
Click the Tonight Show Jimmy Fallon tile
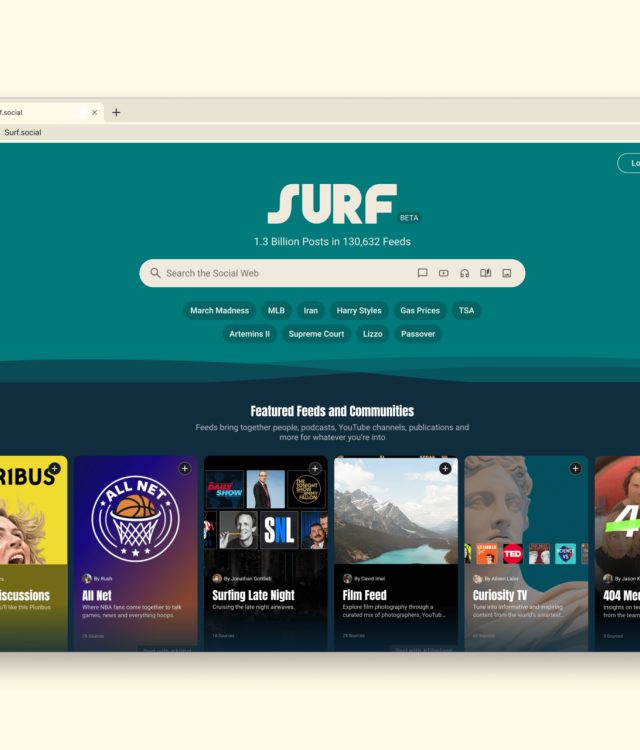point(306,489)
